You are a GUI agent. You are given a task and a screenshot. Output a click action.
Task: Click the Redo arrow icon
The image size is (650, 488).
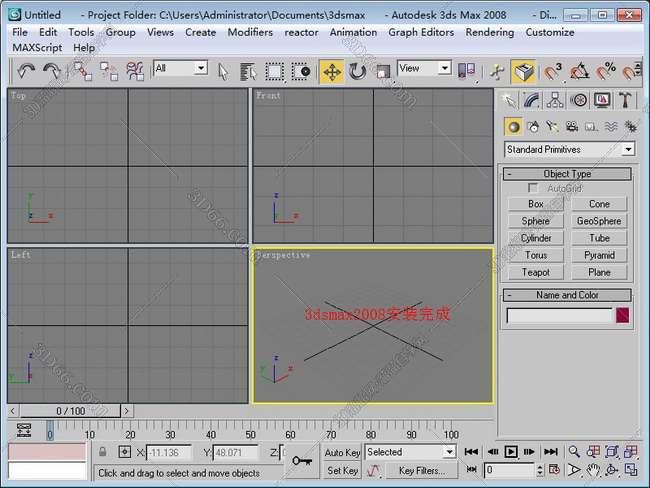[52, 71]
